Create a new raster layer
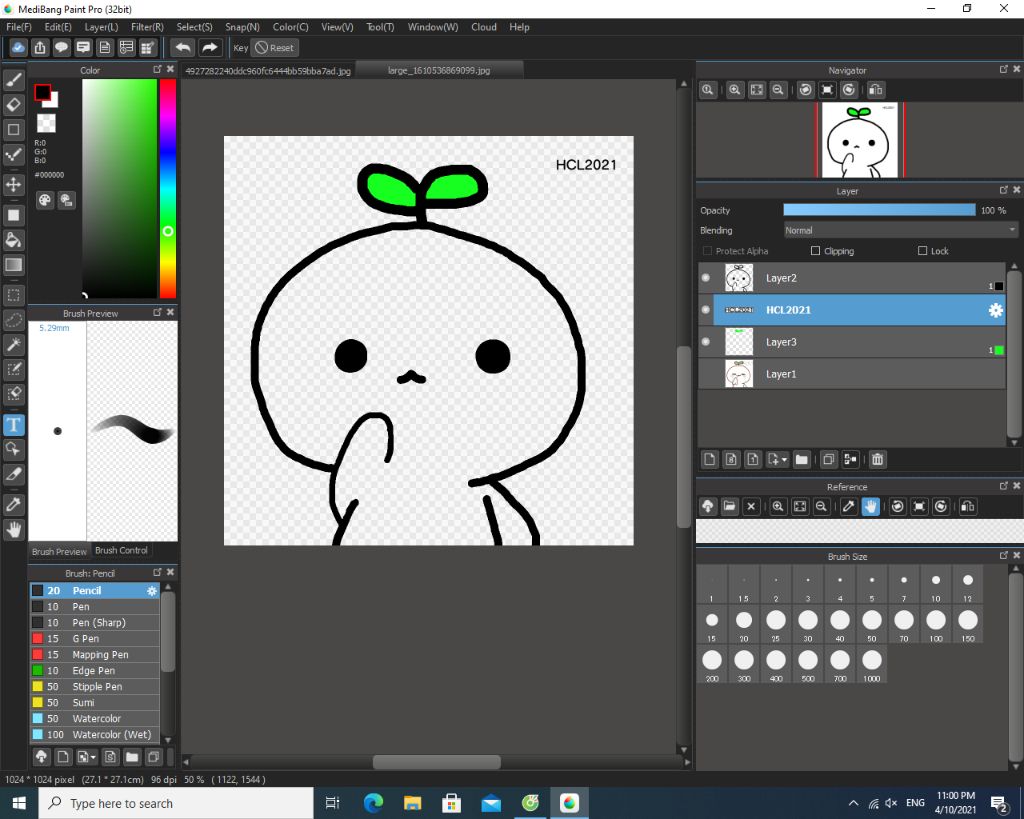This screenshot has width=1024, height=819. (710, 460)
